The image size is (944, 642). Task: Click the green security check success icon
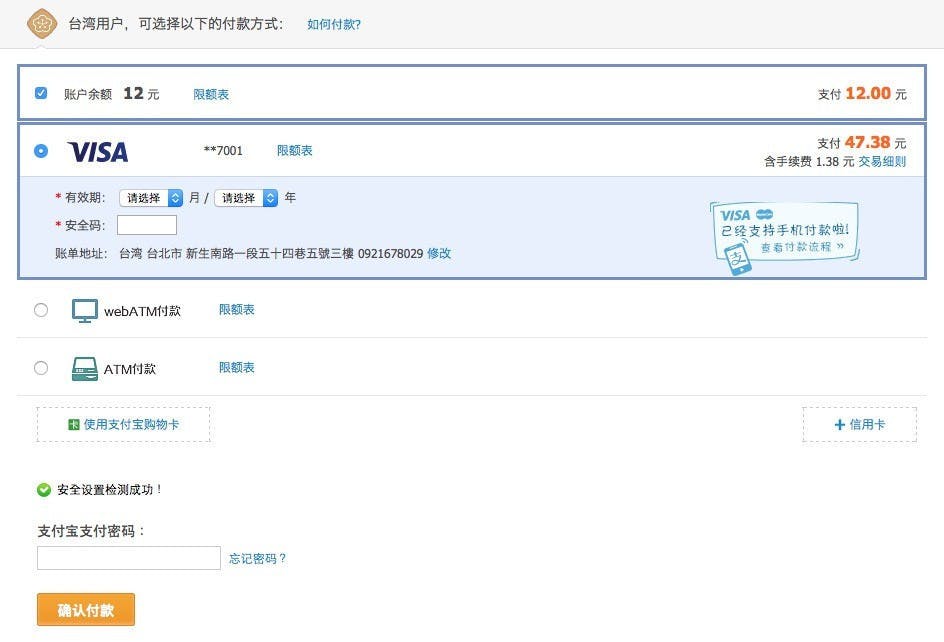tap(44, 490)
